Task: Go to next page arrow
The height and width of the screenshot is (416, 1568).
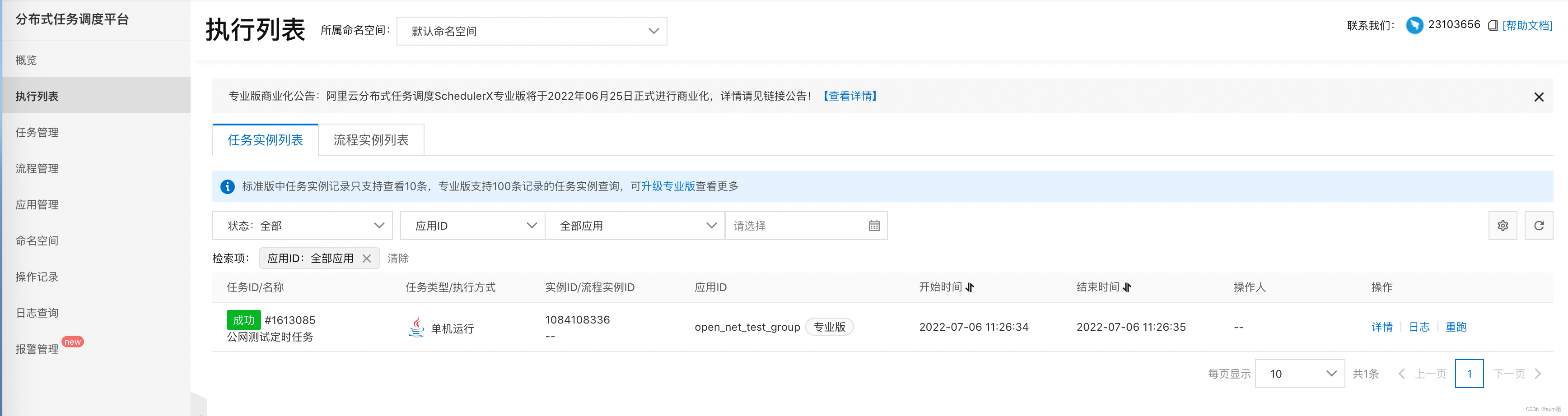Action: coord(1538,374)
